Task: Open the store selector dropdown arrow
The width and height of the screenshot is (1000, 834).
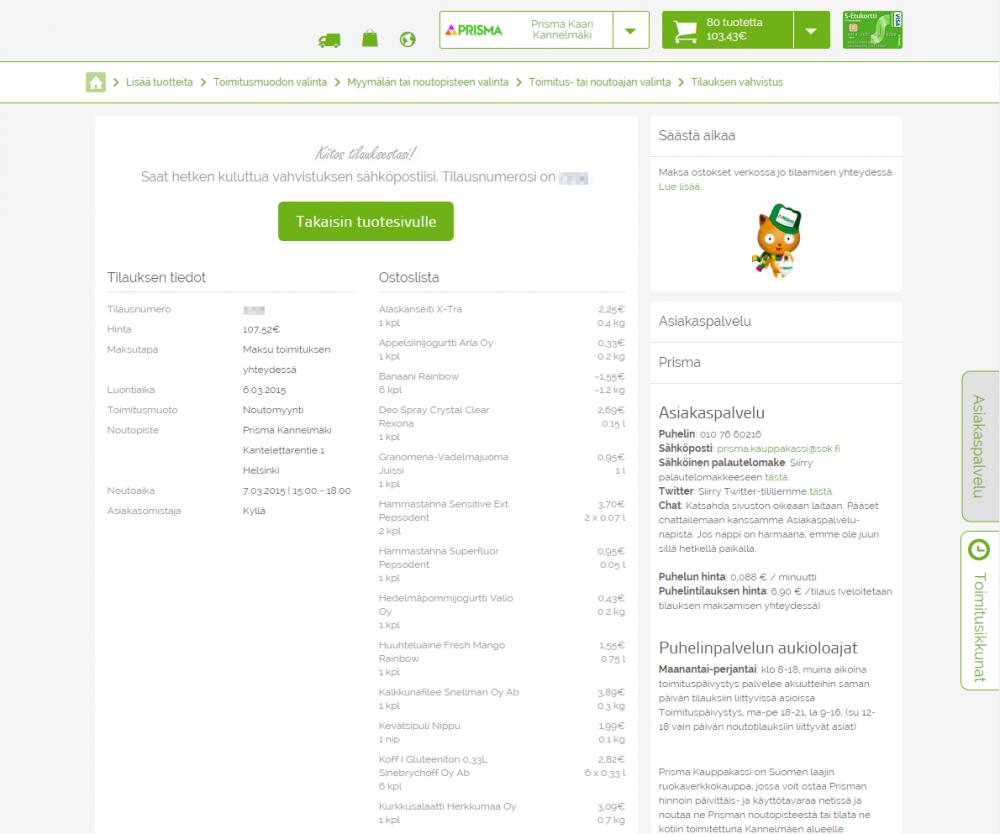Action: [x=631, y=30]
